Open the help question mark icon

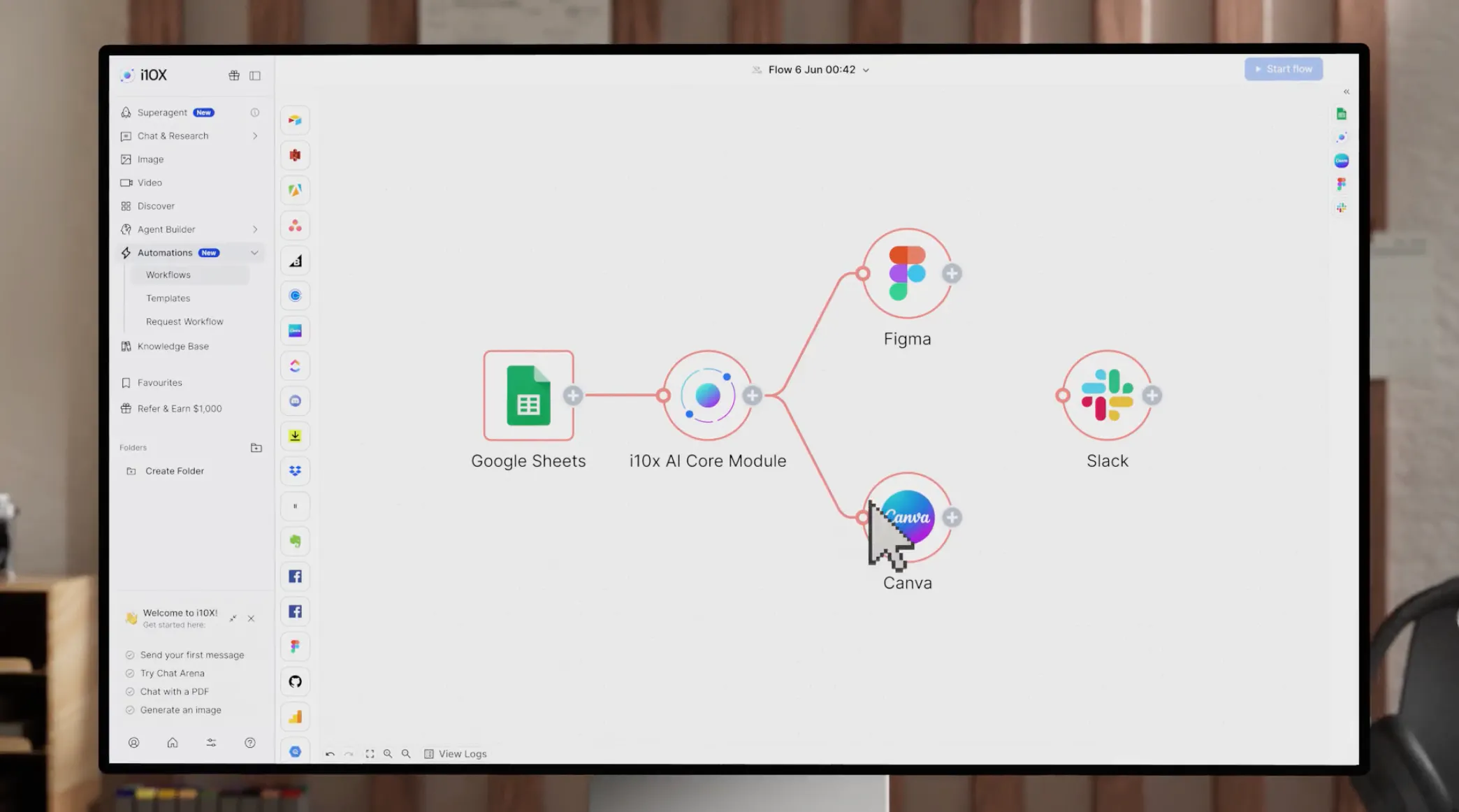pos(250,743)
